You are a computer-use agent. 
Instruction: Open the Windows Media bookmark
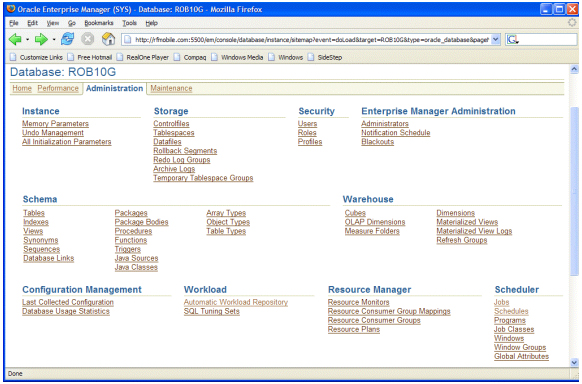pos(238,57)
